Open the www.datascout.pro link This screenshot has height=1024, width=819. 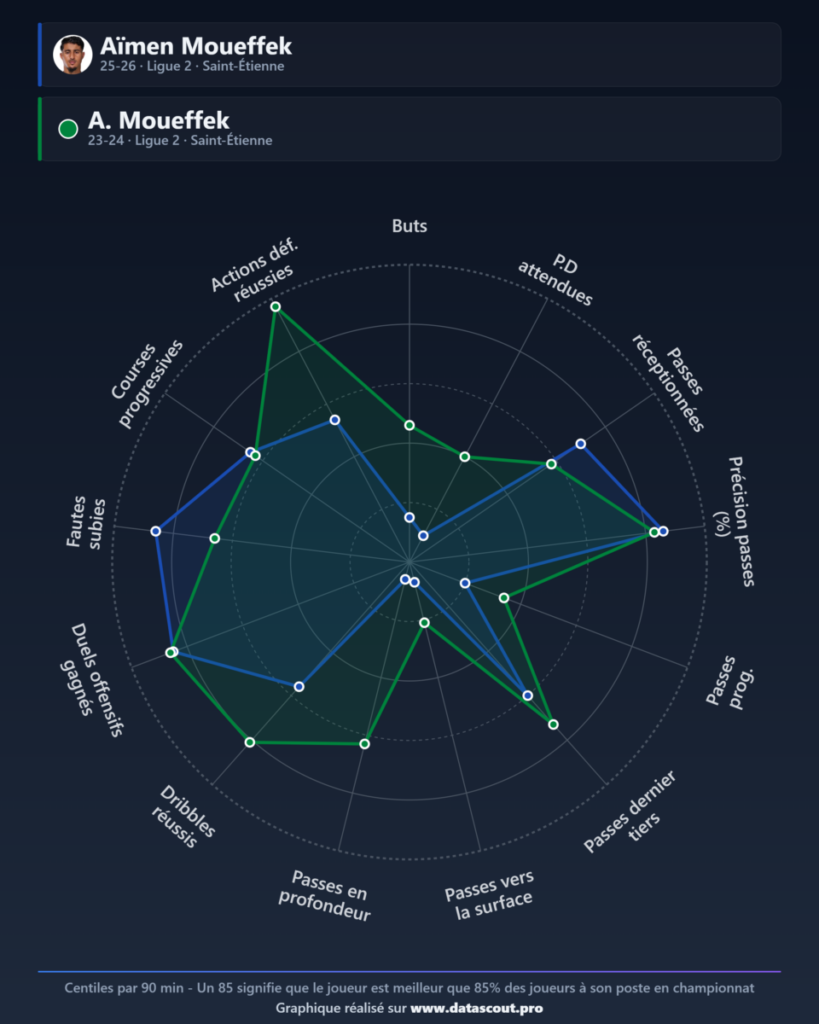pyautogui.click(x=476, y=1008)
